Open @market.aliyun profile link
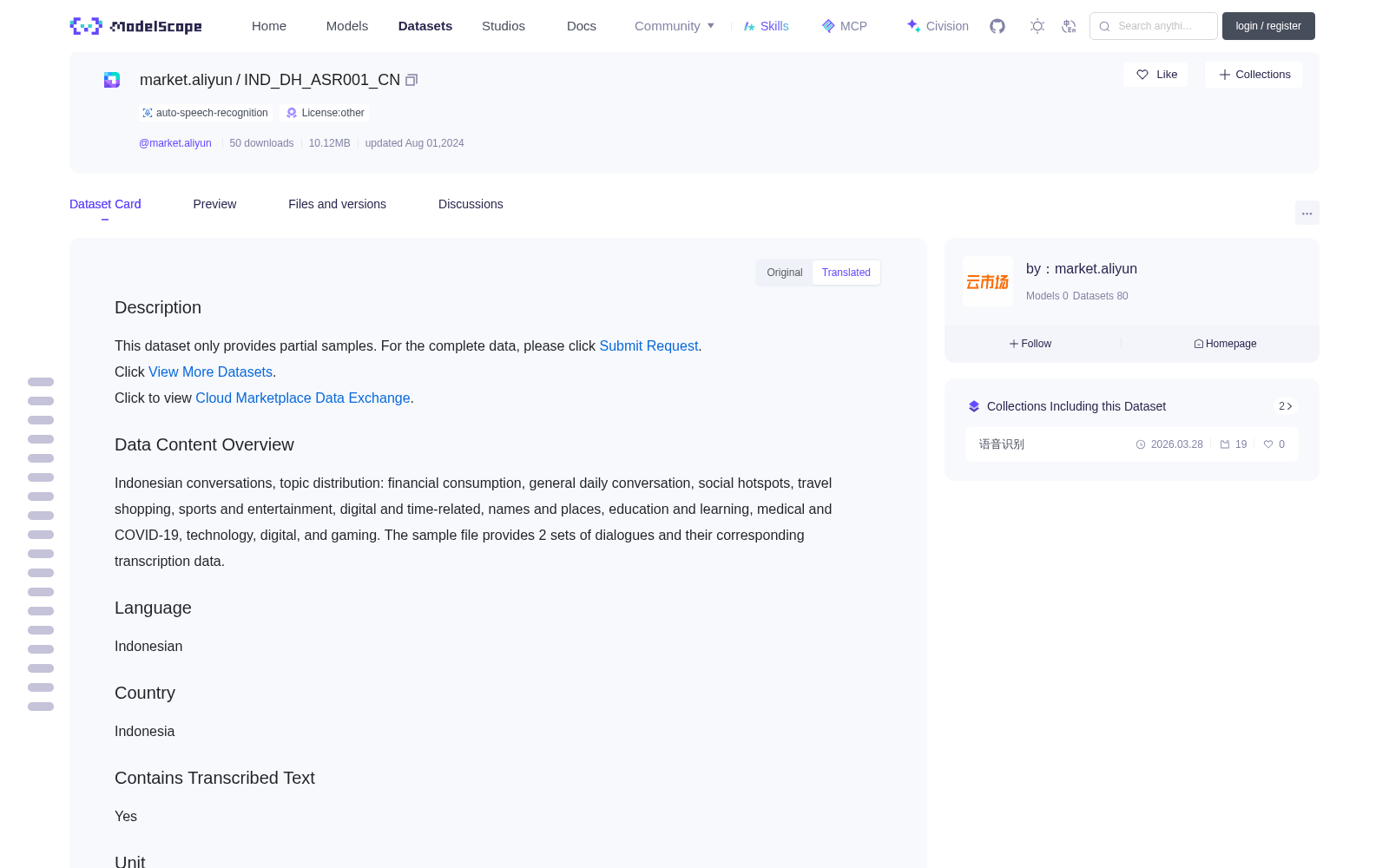This screenshot has width=1389, height=868. coord(175,143)
